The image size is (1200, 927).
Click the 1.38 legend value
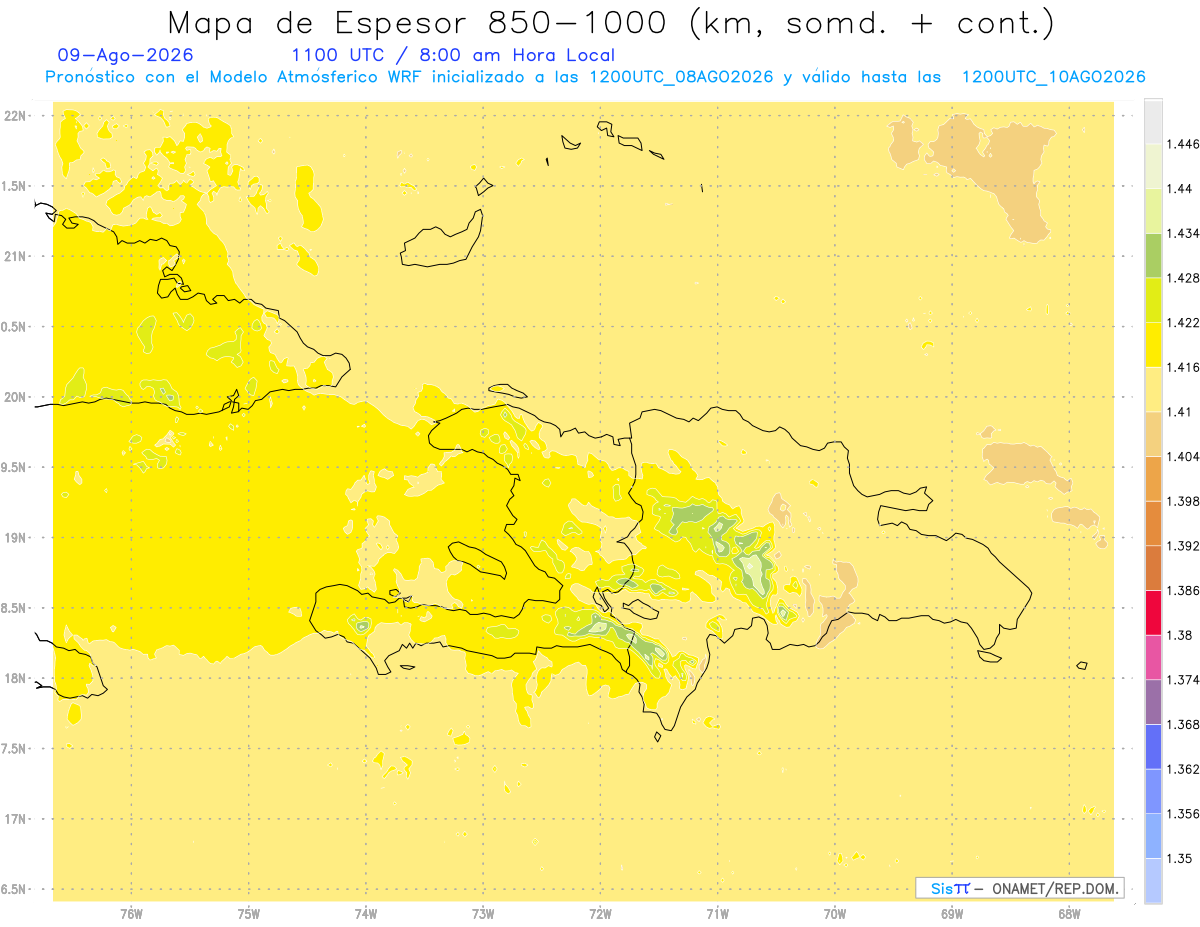1180,635
